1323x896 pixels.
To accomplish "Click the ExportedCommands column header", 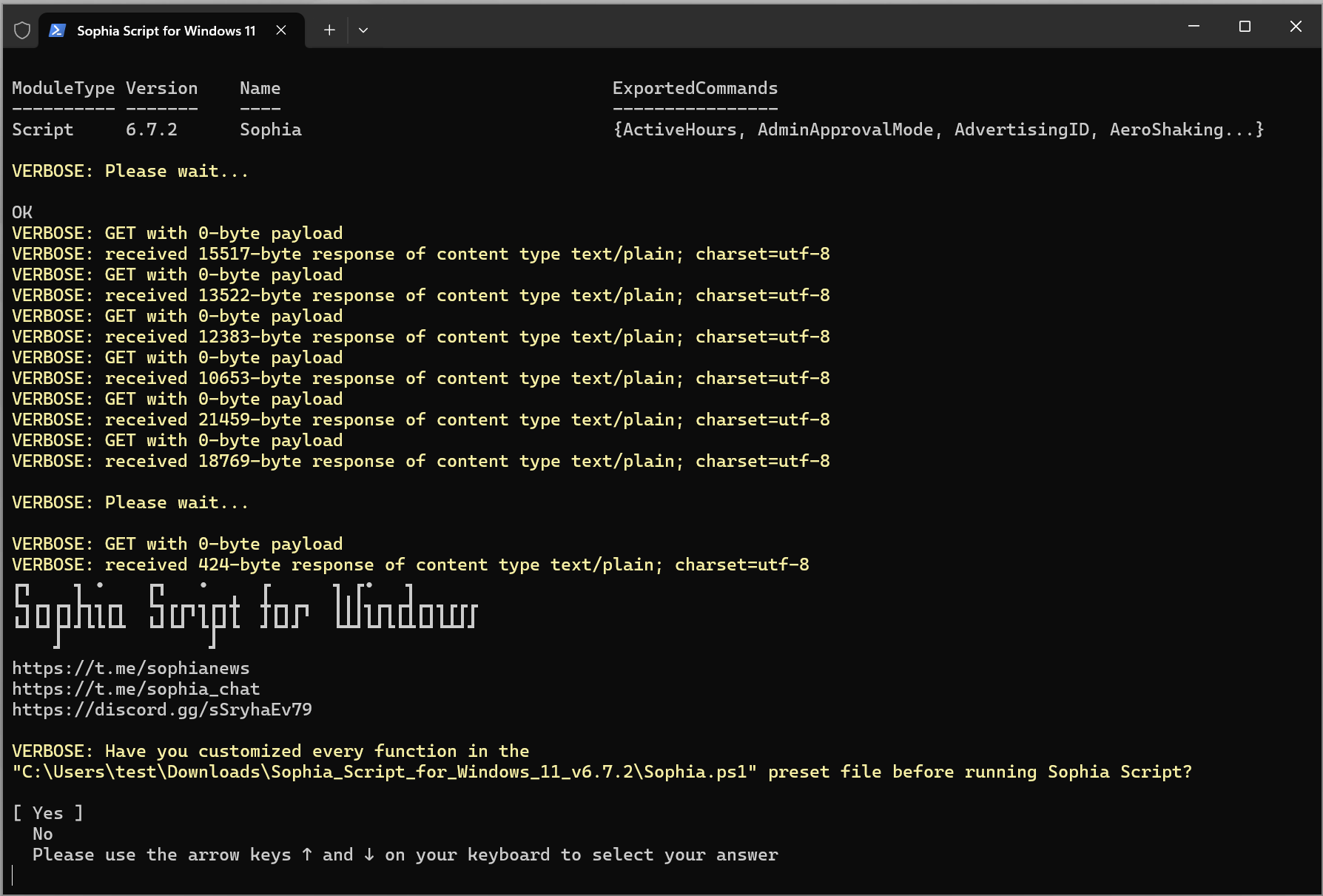I will click(x=695, y=87).
